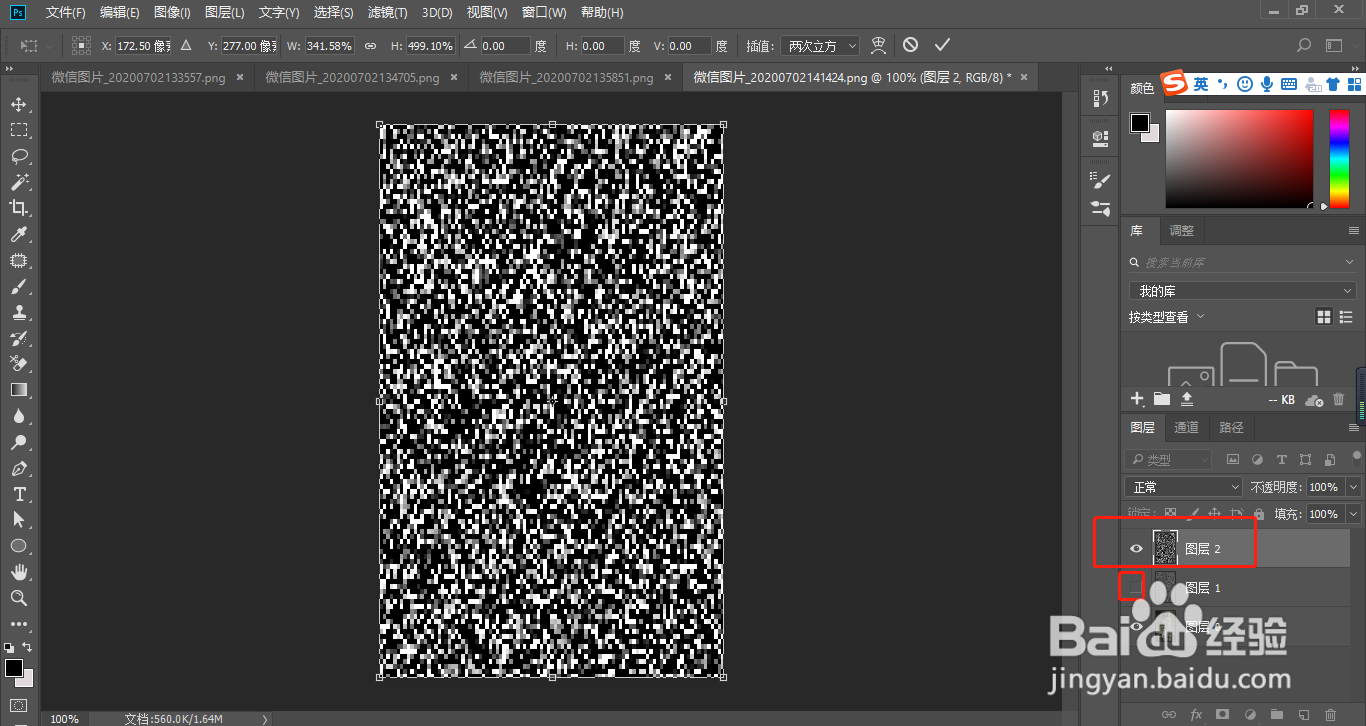Open the Brush Settings panel icon

pyautogui.click(x=1101, y=180)
